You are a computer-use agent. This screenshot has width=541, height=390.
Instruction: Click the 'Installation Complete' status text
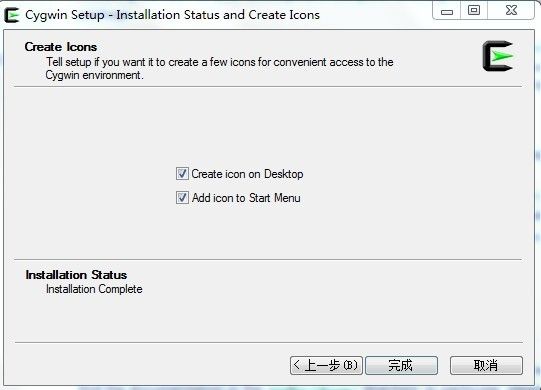(94, 289)
